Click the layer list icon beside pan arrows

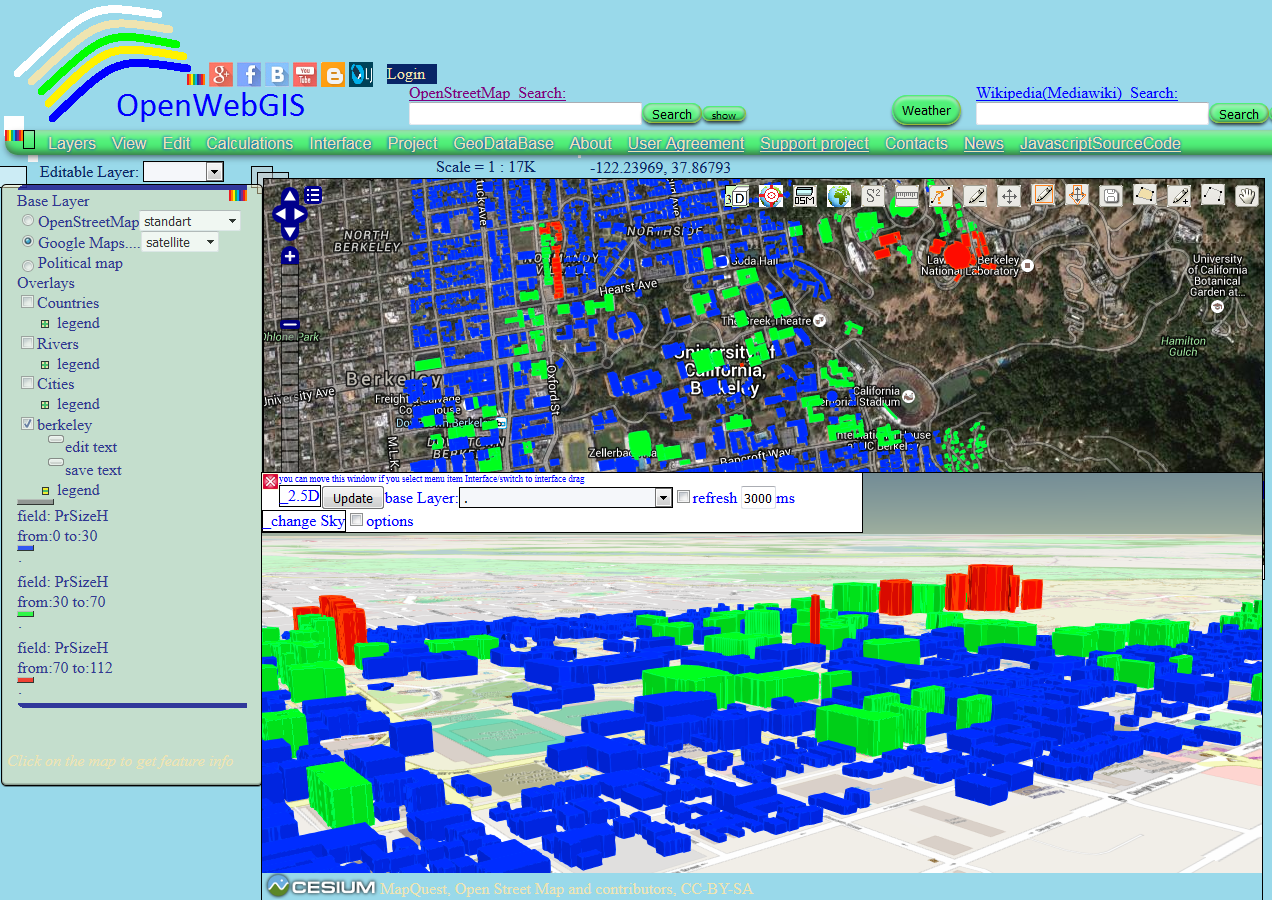(x=313, y=195)
